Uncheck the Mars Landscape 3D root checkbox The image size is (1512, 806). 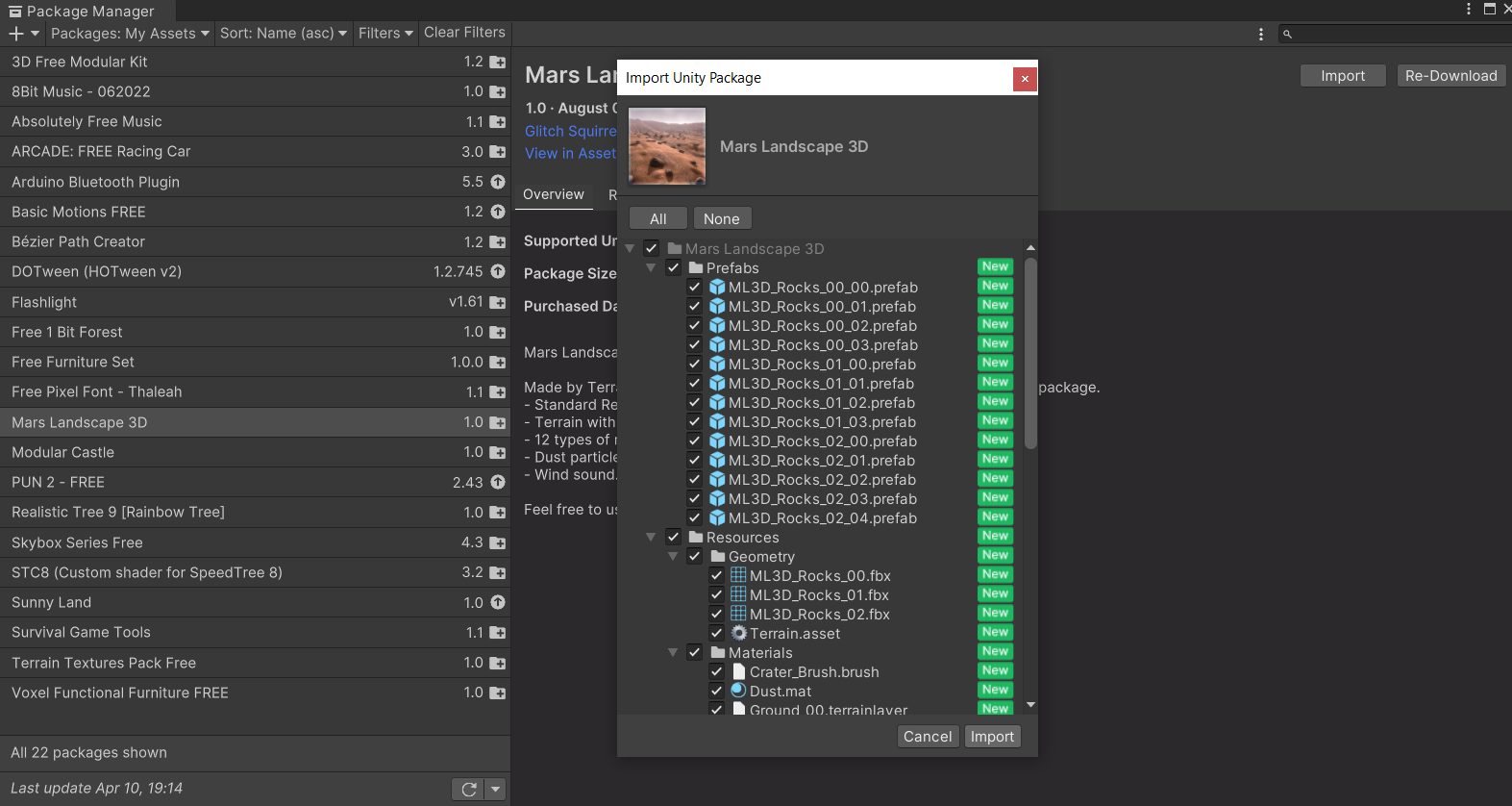652,248
